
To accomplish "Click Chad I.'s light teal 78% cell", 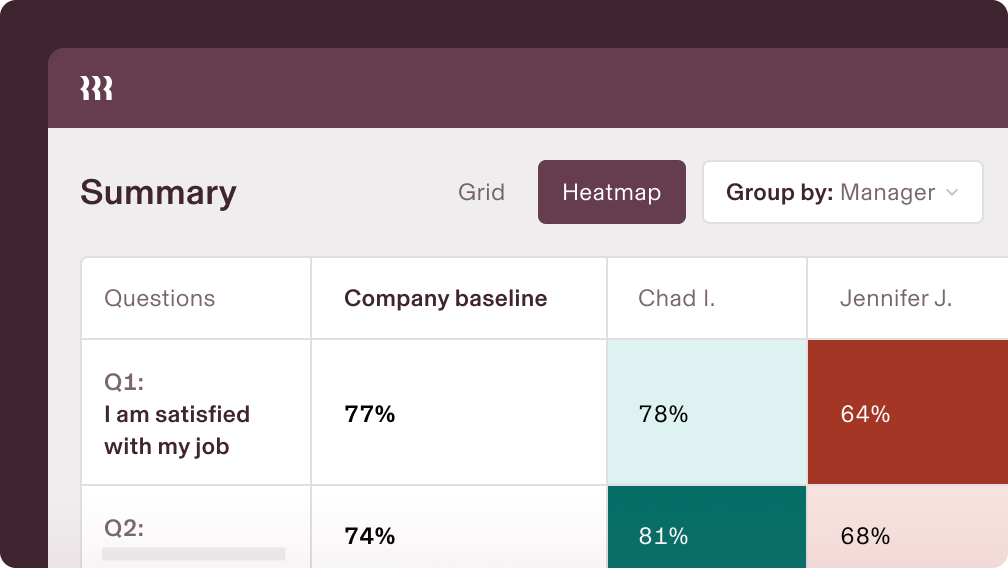I will pyautogui.click(x=706, y=413).
